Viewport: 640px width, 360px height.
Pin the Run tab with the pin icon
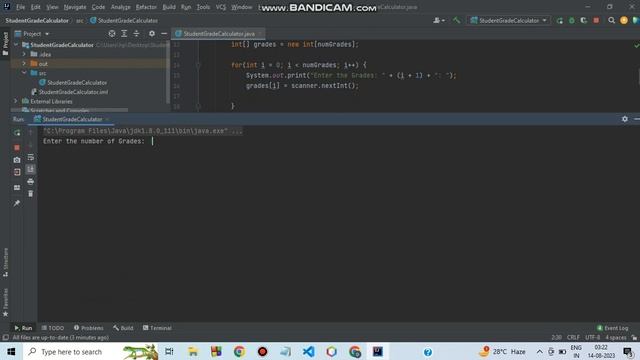(17, 203)
